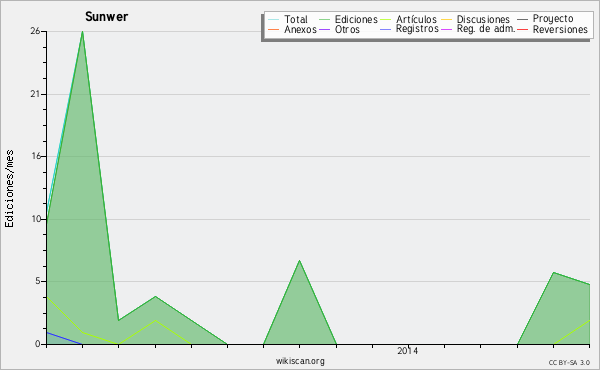
Task: Click the 2014 x-axis label
Action: point(408,350)
